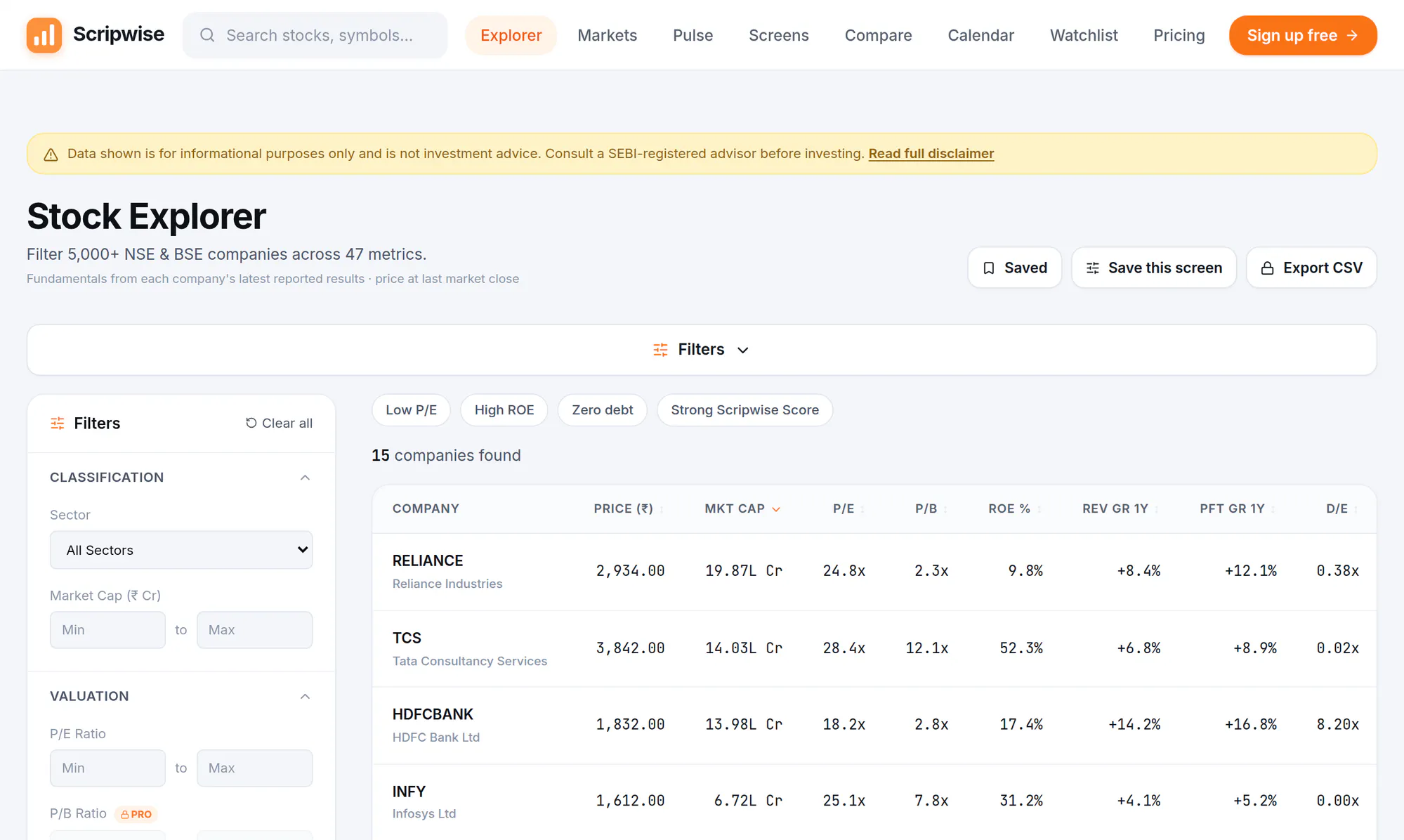Click the sliders icon in Save this screen

click(x=1093, y=268)
